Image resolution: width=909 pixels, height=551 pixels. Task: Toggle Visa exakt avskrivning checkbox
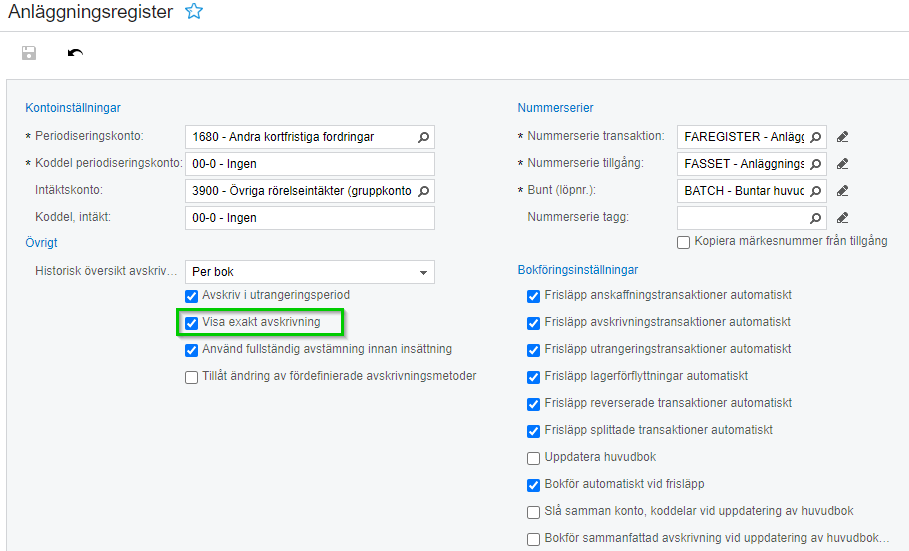[x=191, y=323]
